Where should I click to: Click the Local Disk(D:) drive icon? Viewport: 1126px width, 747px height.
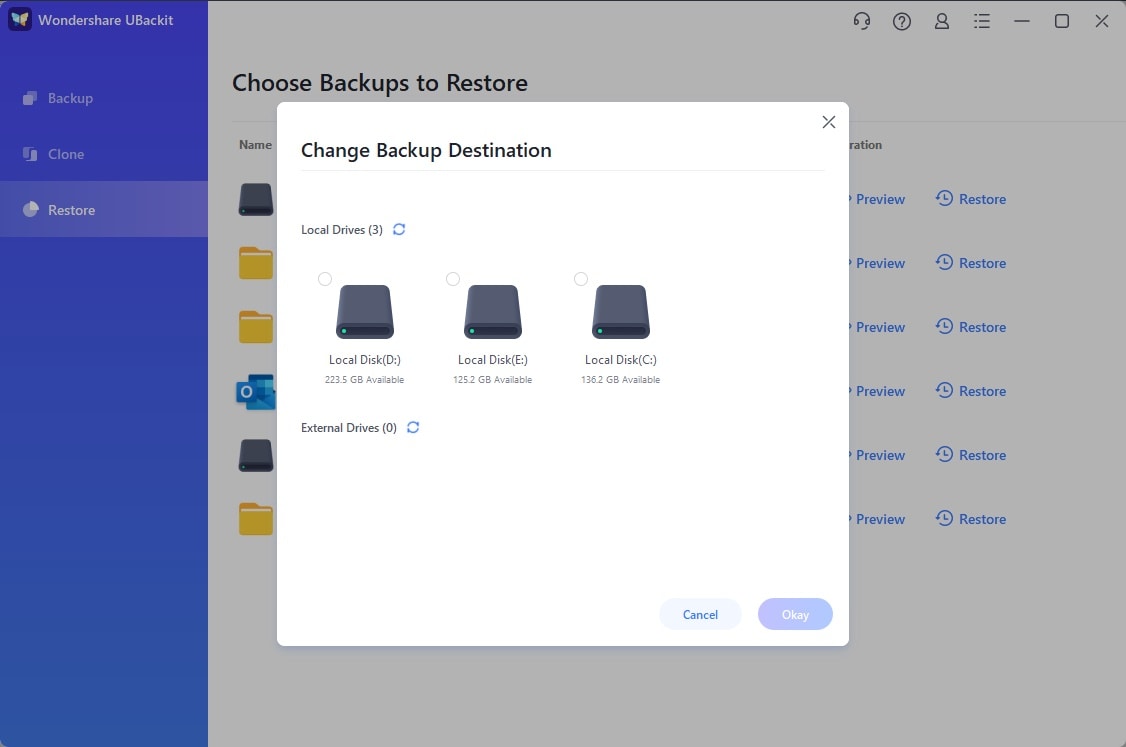click(365, 312)
